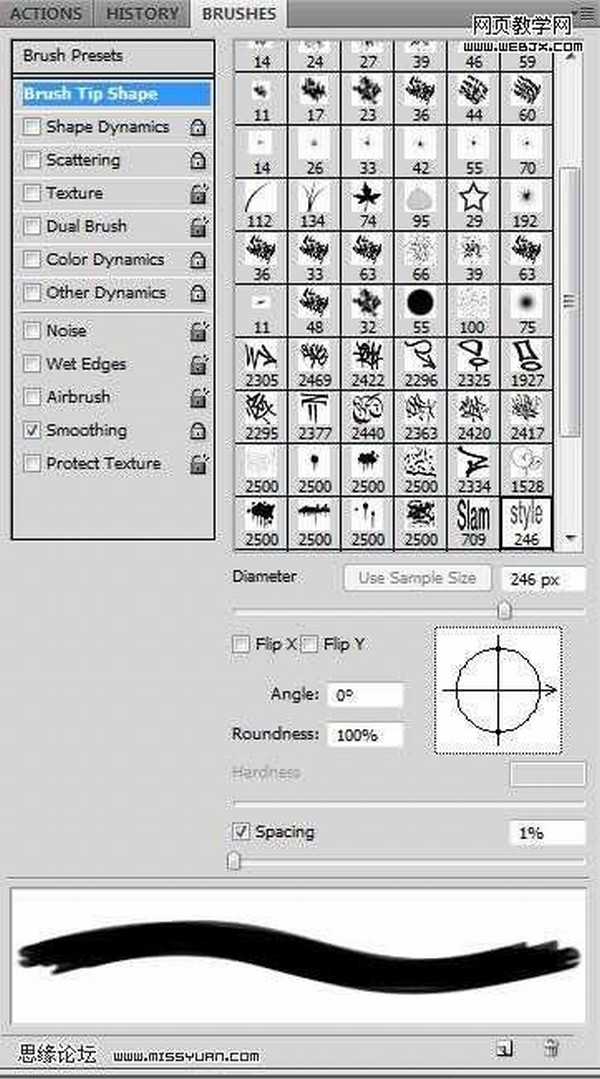Select the grass brush tip 134
This screenshot has width=600, height=1079.
(315, 195)
